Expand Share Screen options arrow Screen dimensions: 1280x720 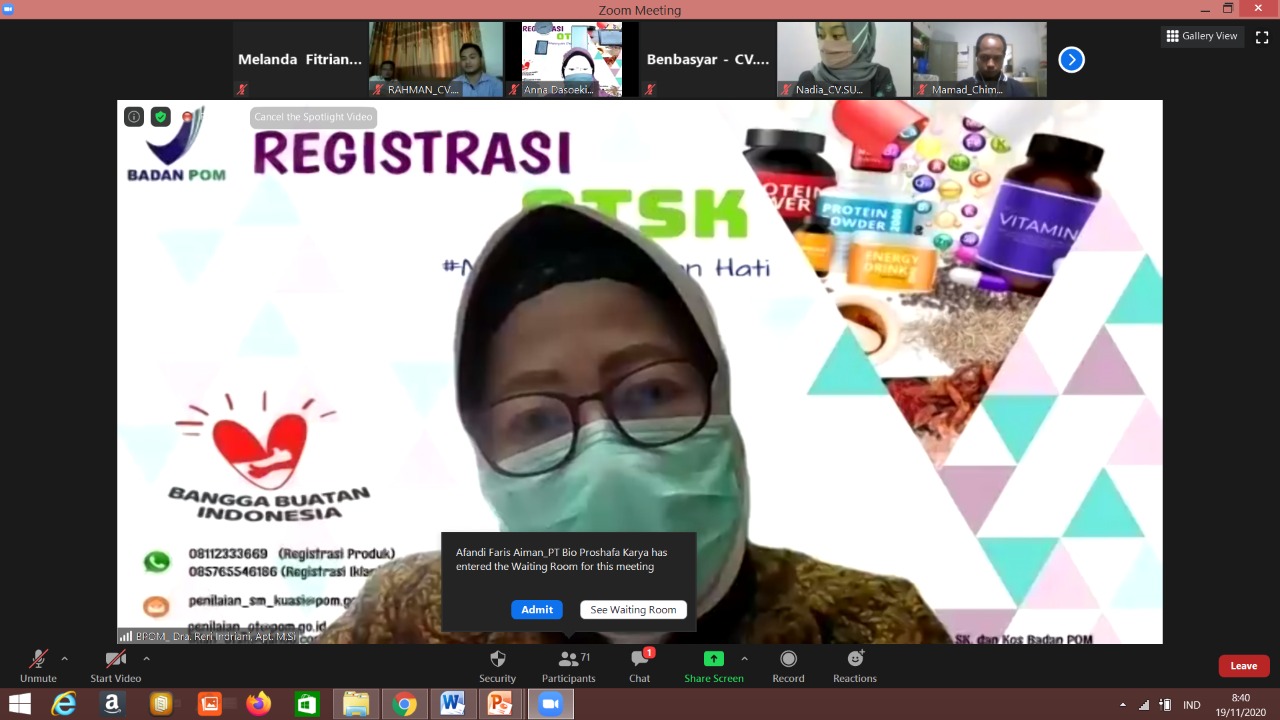[x=744, y=659]
